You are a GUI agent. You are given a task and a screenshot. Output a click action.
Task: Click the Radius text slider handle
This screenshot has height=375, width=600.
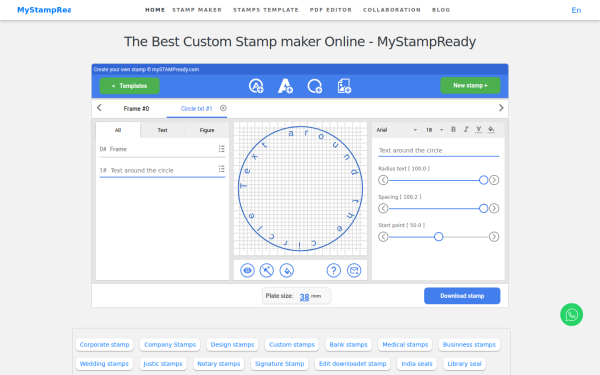click(484, 180)
